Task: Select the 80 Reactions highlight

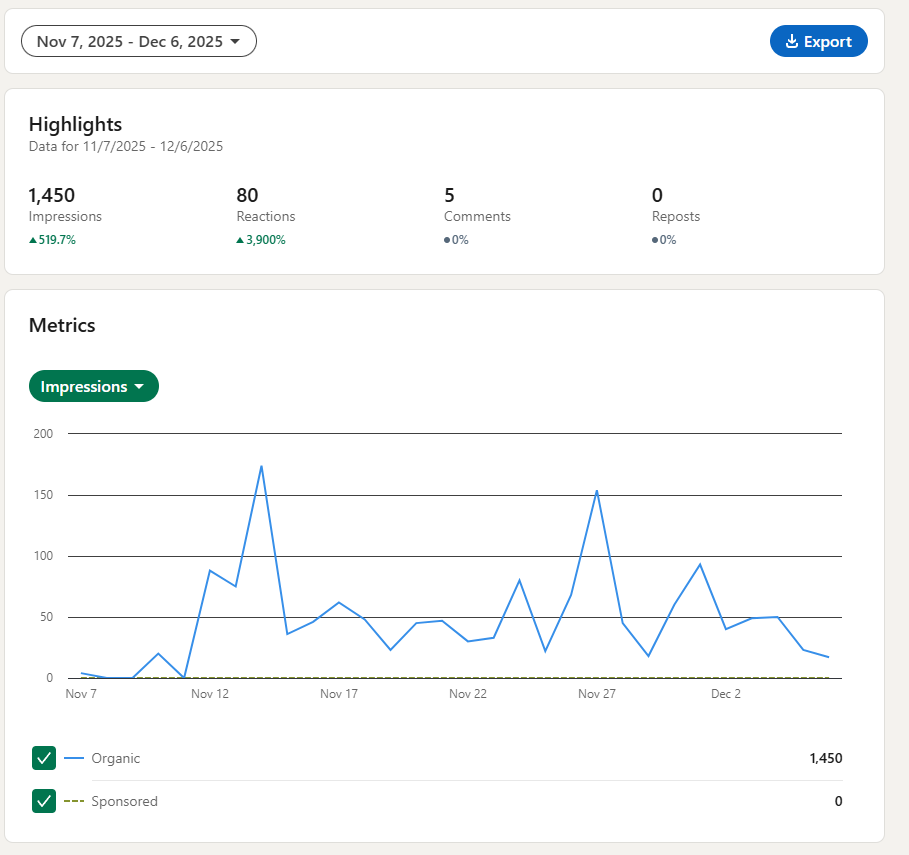Action: tap(247, 195)
